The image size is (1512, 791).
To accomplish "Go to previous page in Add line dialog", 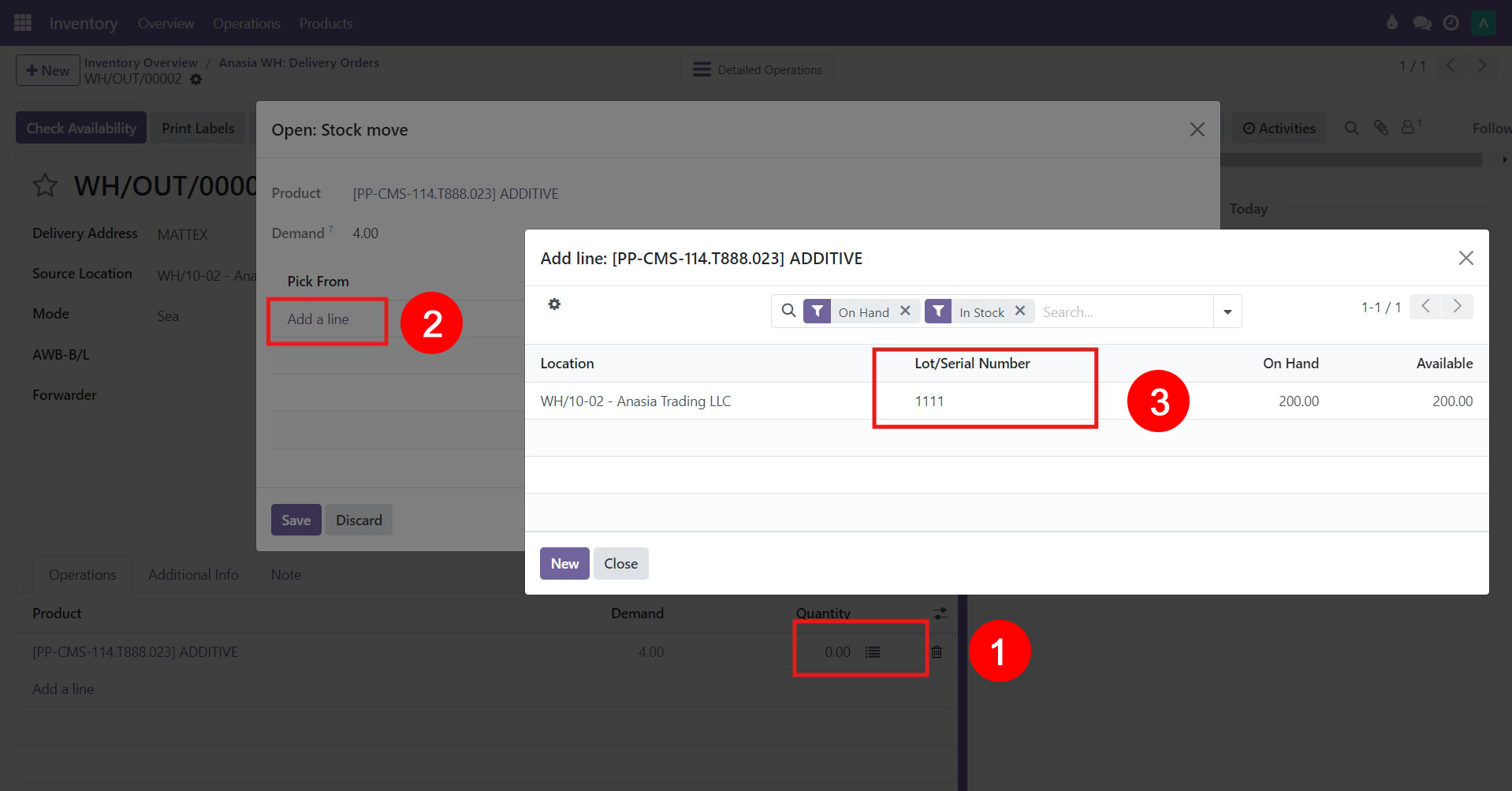I will click(x=1426, y=306).
